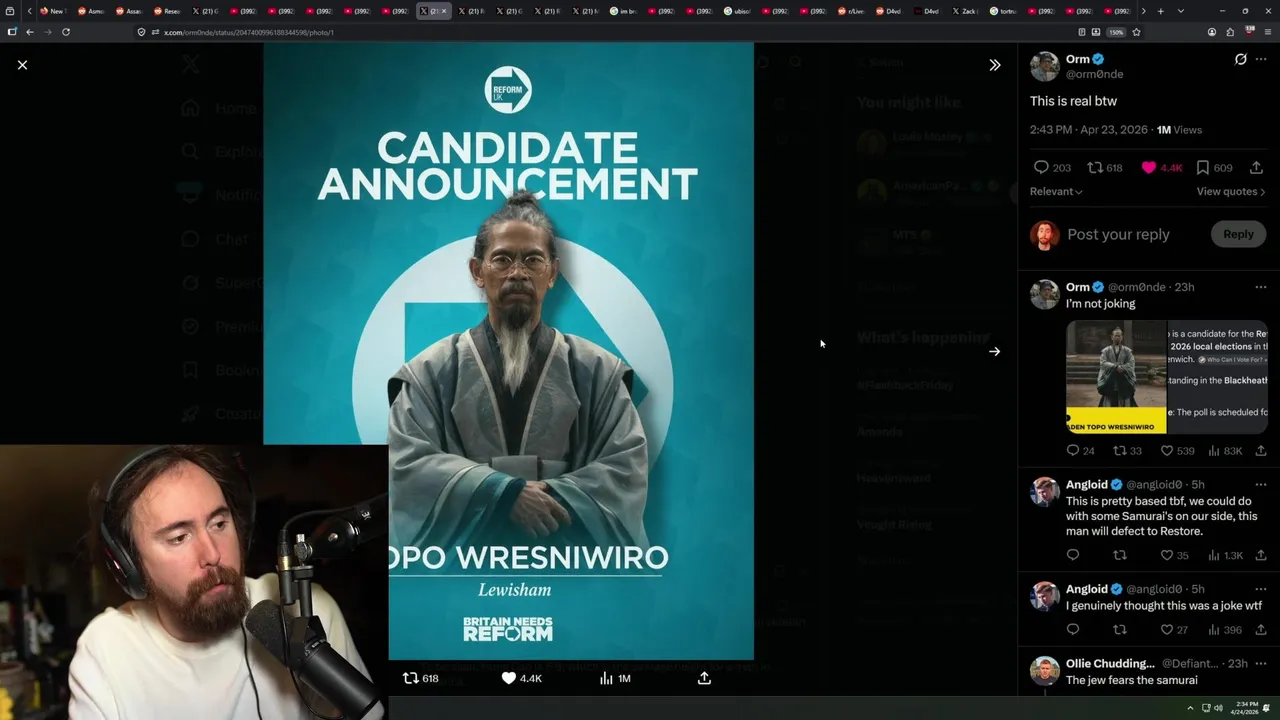Repost the tweet with 618 reposts

pos(1105,168)
